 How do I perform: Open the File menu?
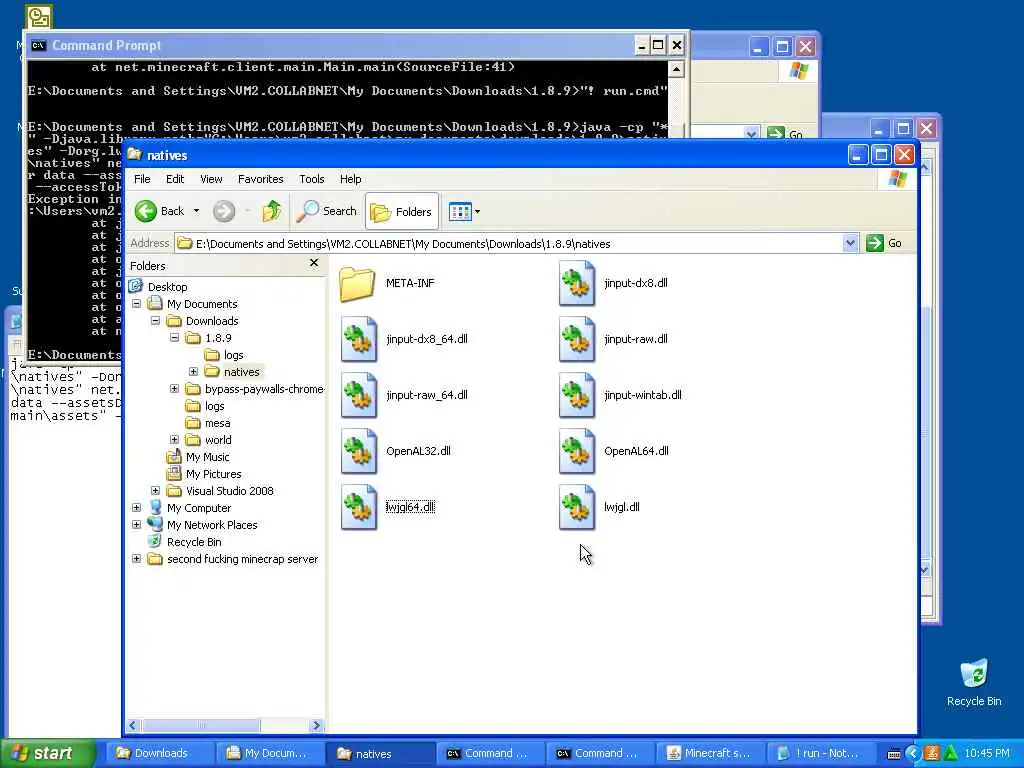[142, 179]
